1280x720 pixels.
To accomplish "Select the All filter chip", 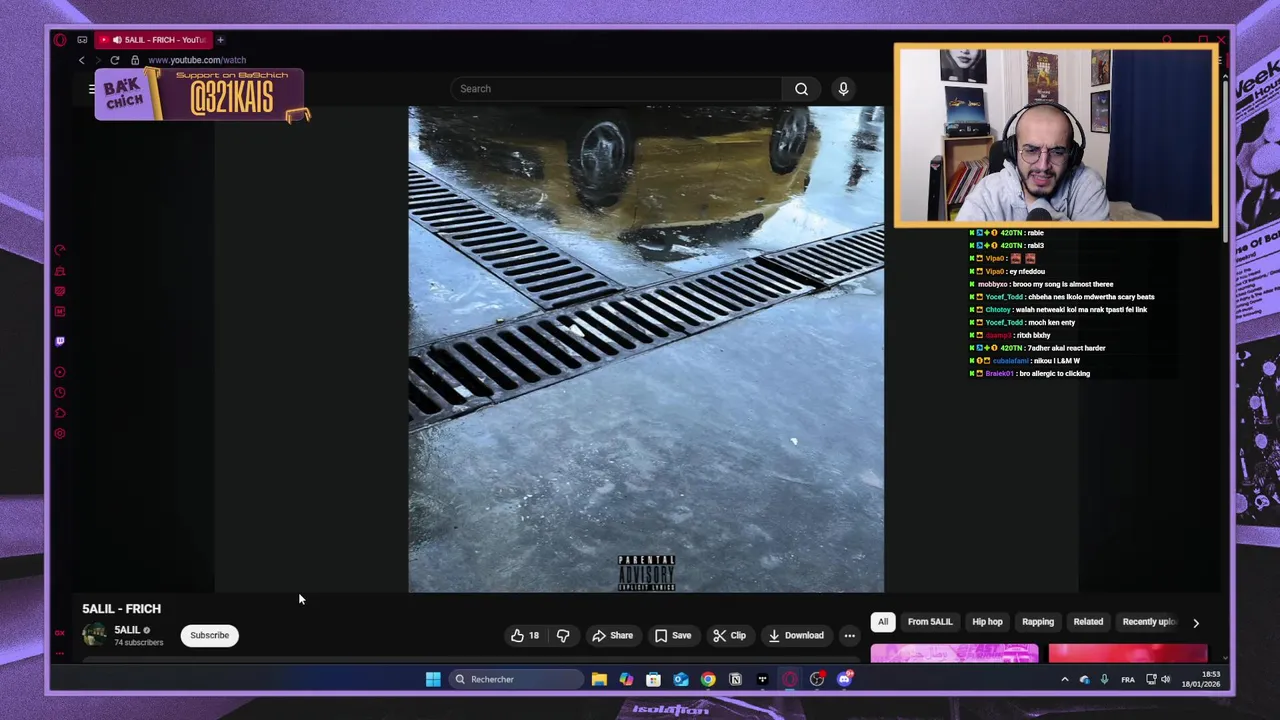I will pyautogui.click(x=883, y=622).
